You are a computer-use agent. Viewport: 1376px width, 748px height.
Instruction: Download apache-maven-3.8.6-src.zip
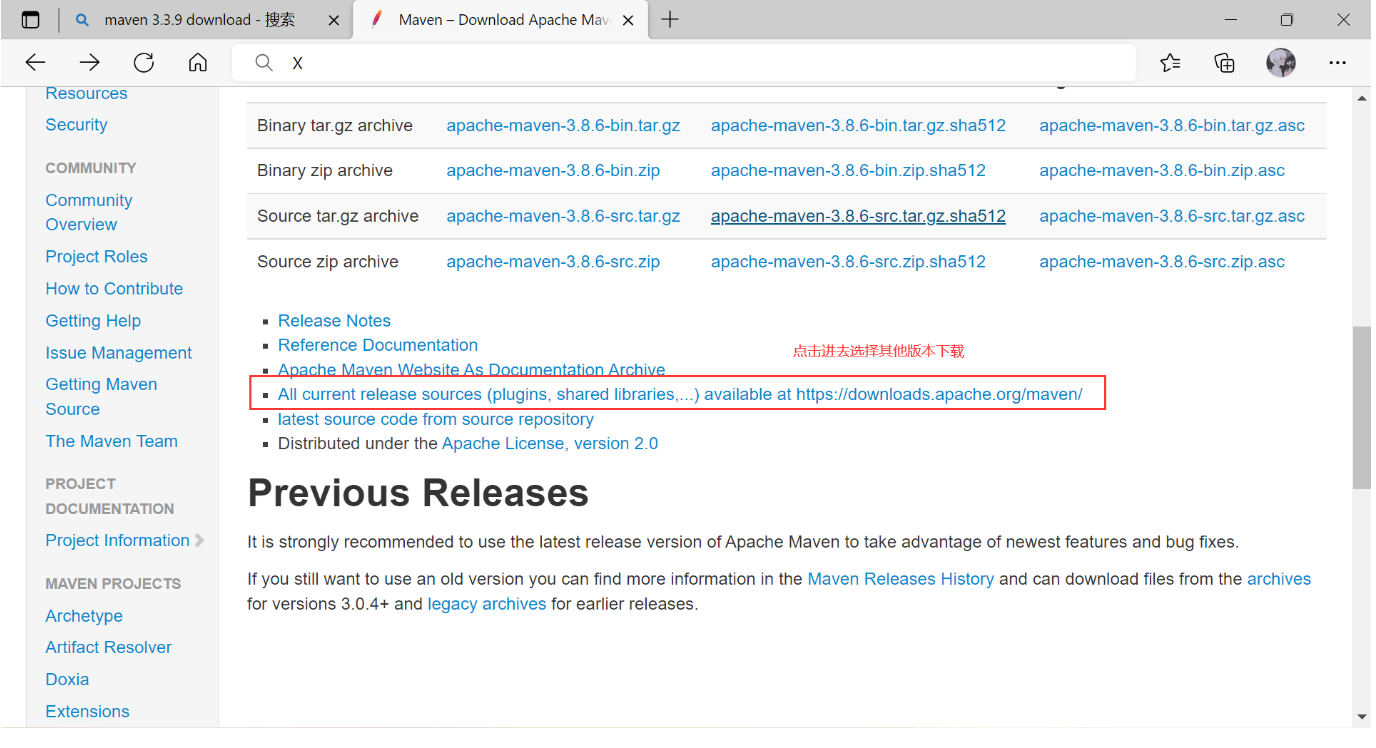tap(553, 262)
